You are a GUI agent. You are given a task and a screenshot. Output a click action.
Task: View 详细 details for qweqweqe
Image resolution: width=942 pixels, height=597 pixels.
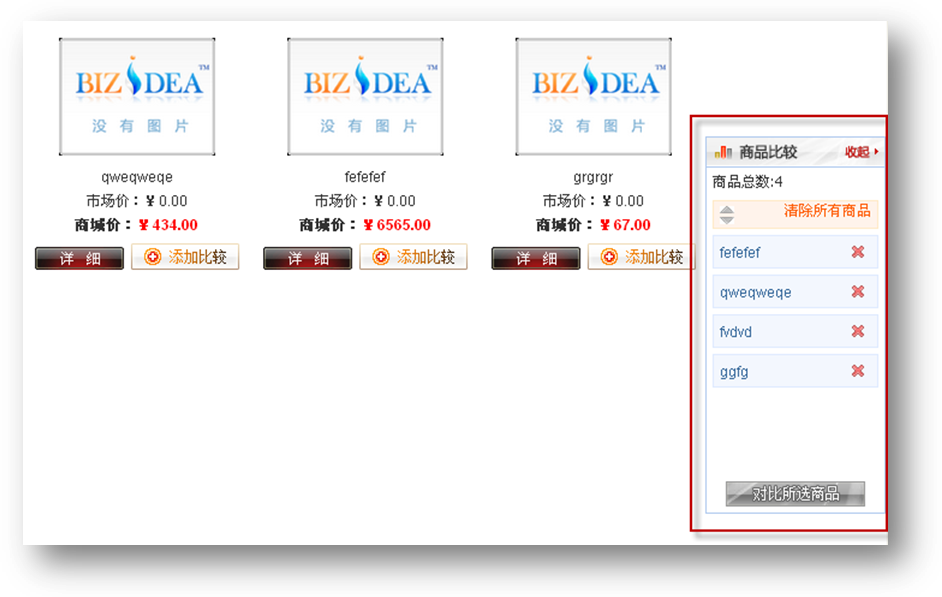click(x=79, y=258)
